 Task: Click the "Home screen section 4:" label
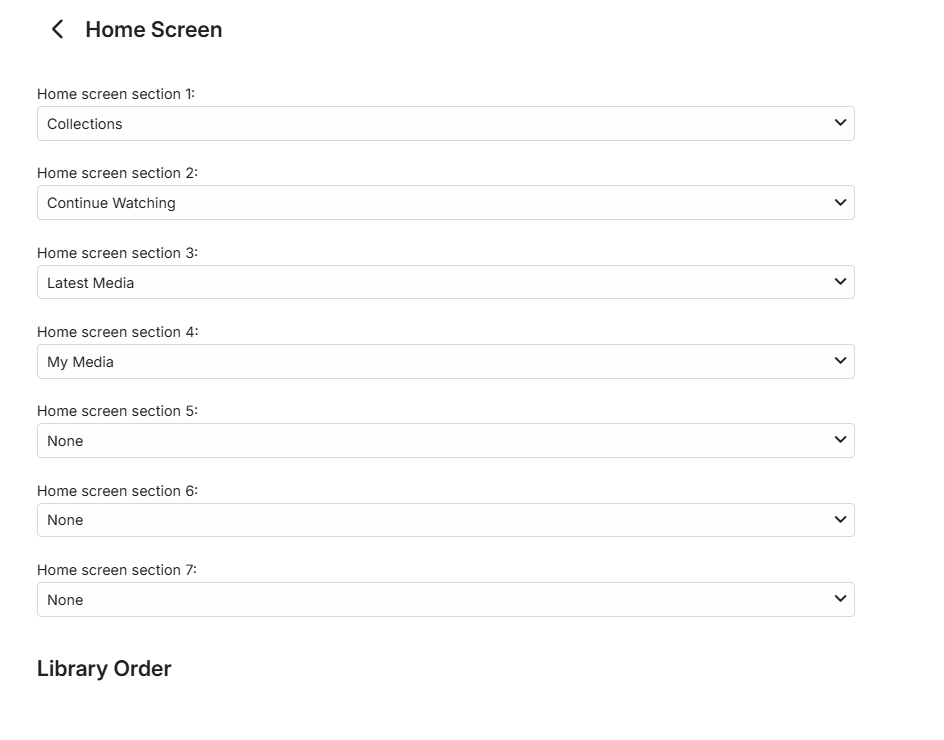(117, 332)
